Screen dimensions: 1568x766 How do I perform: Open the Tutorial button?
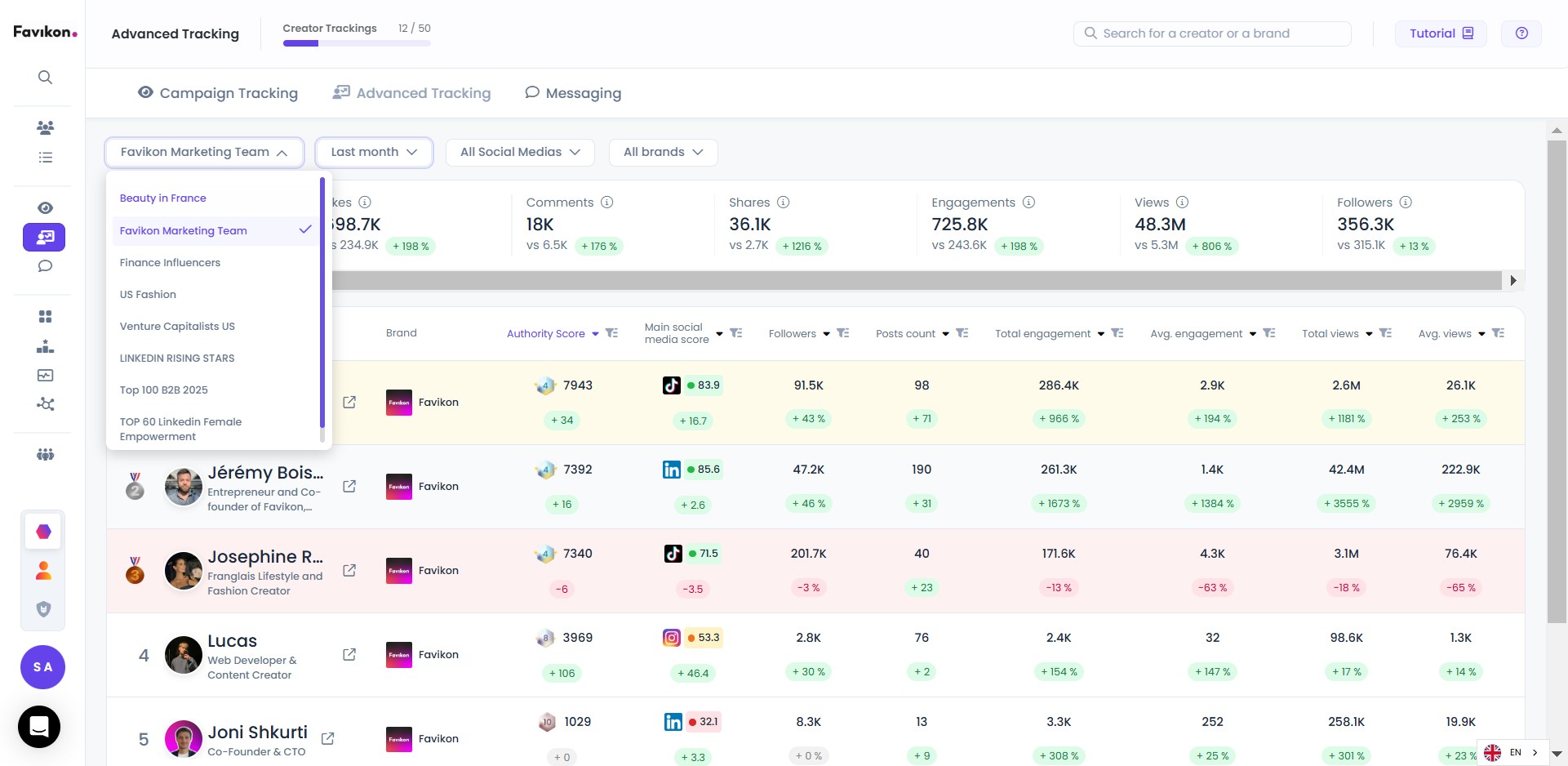1441,33
